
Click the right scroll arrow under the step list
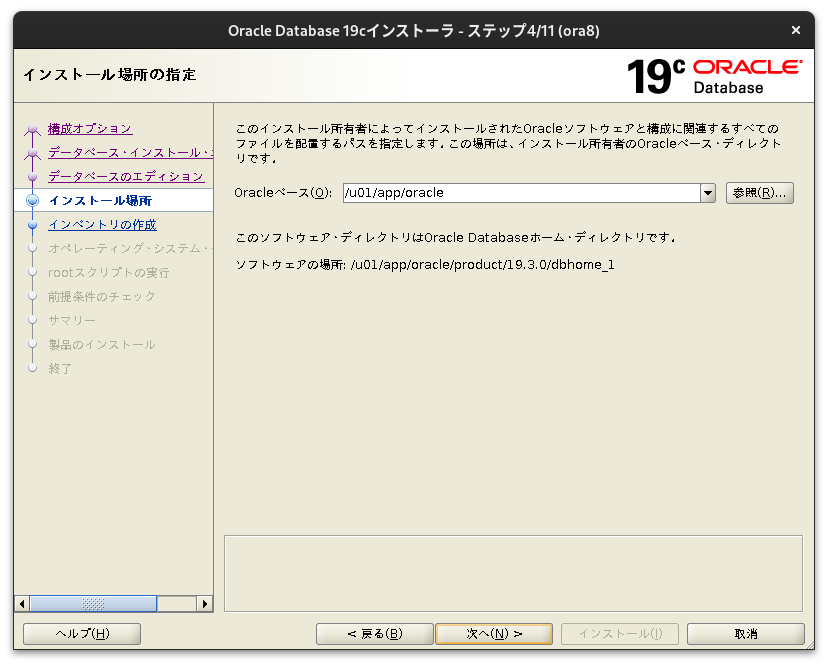[205, 603]
